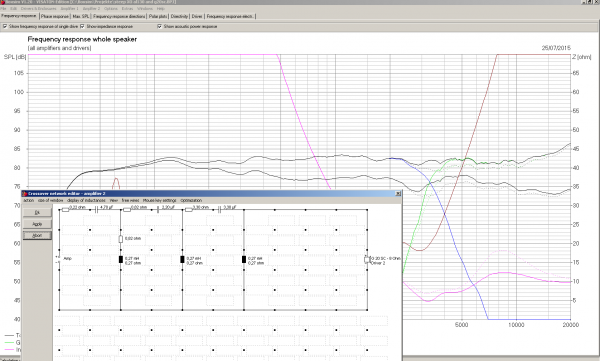Screen dimensions: 600x361
Task: Open the Amplifier 1 menu
Action: [x=69, y=8]
